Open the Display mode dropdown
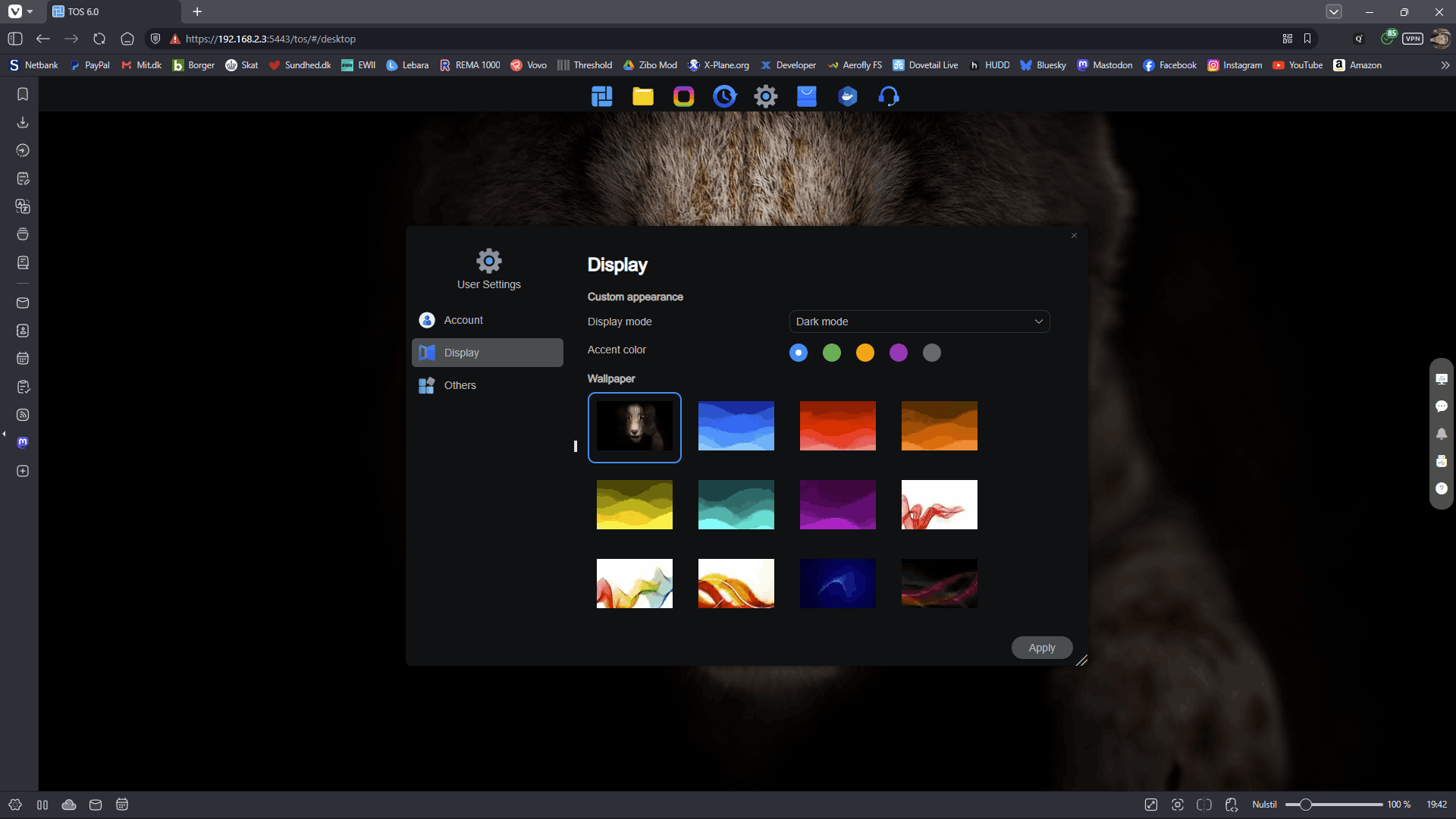 point(918,322)
